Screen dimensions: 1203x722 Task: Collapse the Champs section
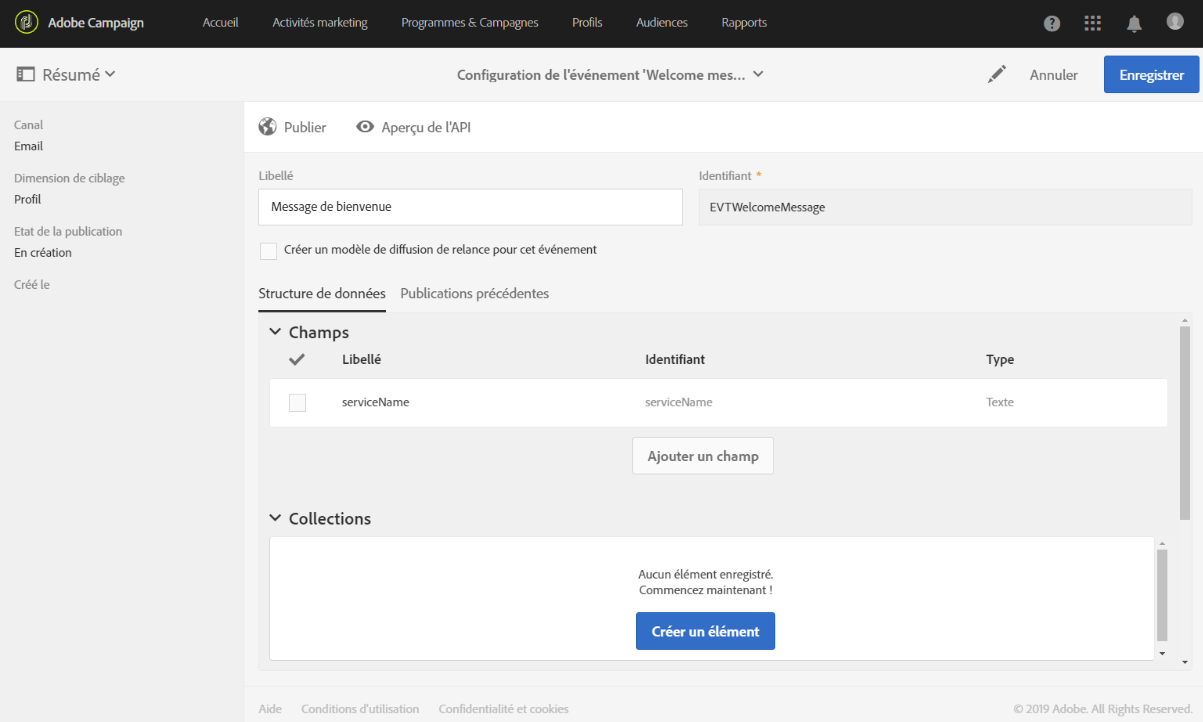coord(276,332)
